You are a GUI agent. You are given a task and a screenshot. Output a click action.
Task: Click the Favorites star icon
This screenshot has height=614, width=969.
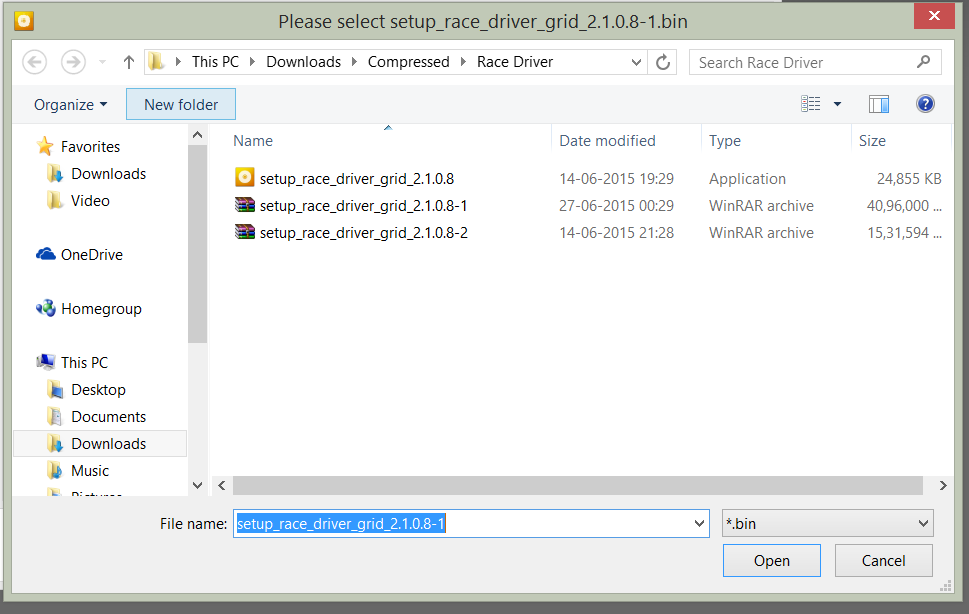coord(44,146)
